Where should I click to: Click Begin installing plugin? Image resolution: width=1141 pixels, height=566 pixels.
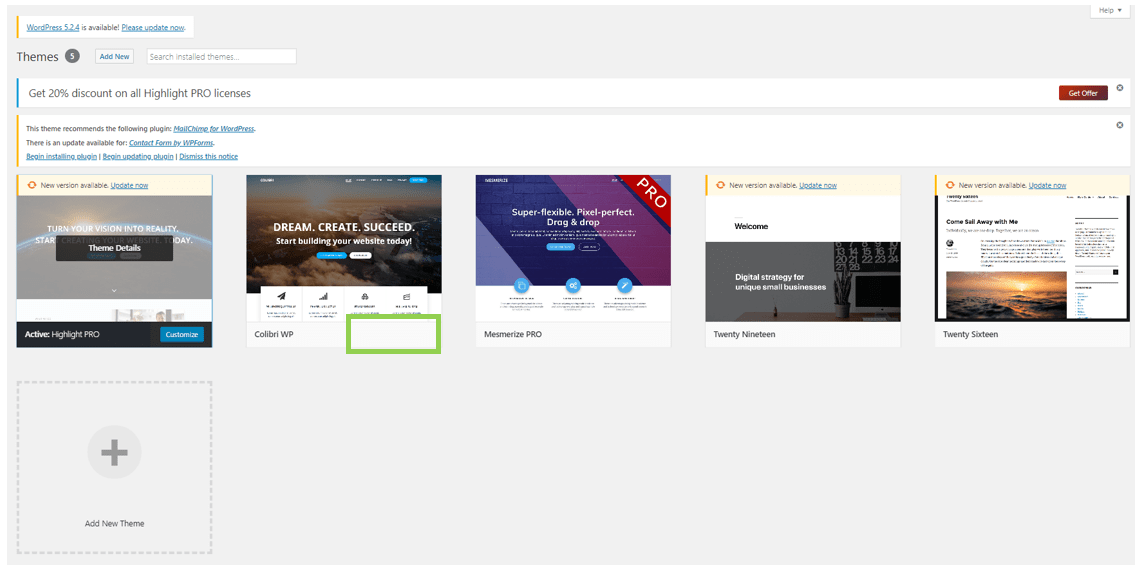pyautogui.click(x=62, y=157)
